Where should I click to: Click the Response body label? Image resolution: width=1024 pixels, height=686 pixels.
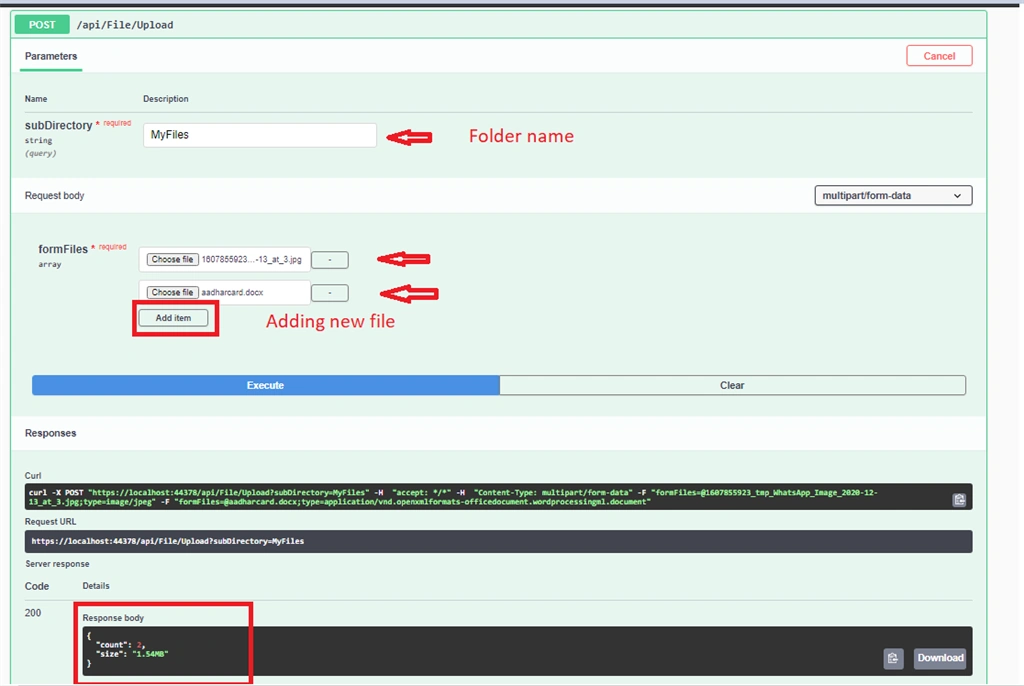click(113, 617)
